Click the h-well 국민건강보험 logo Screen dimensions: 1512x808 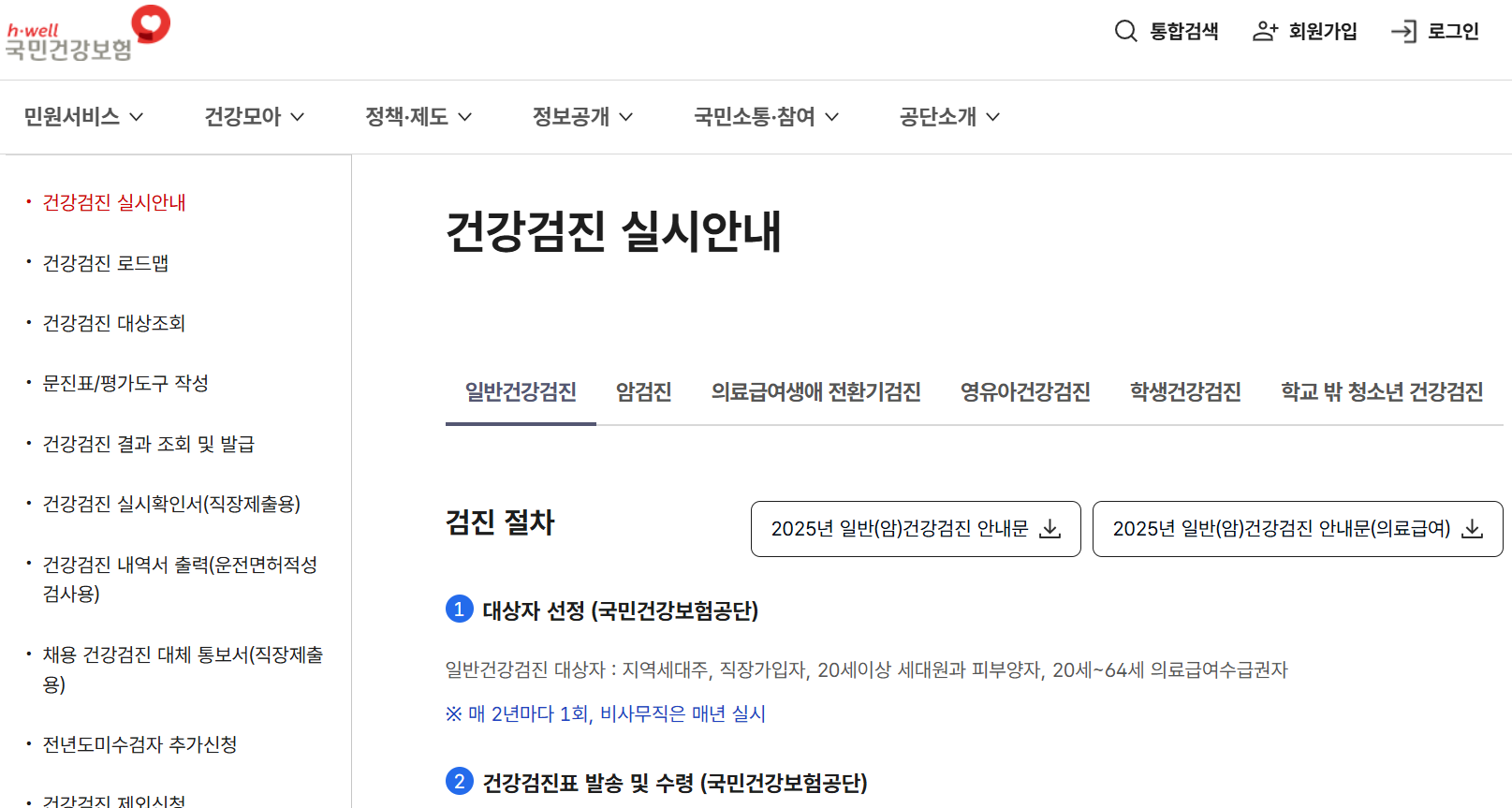click(x=88, y=35)
